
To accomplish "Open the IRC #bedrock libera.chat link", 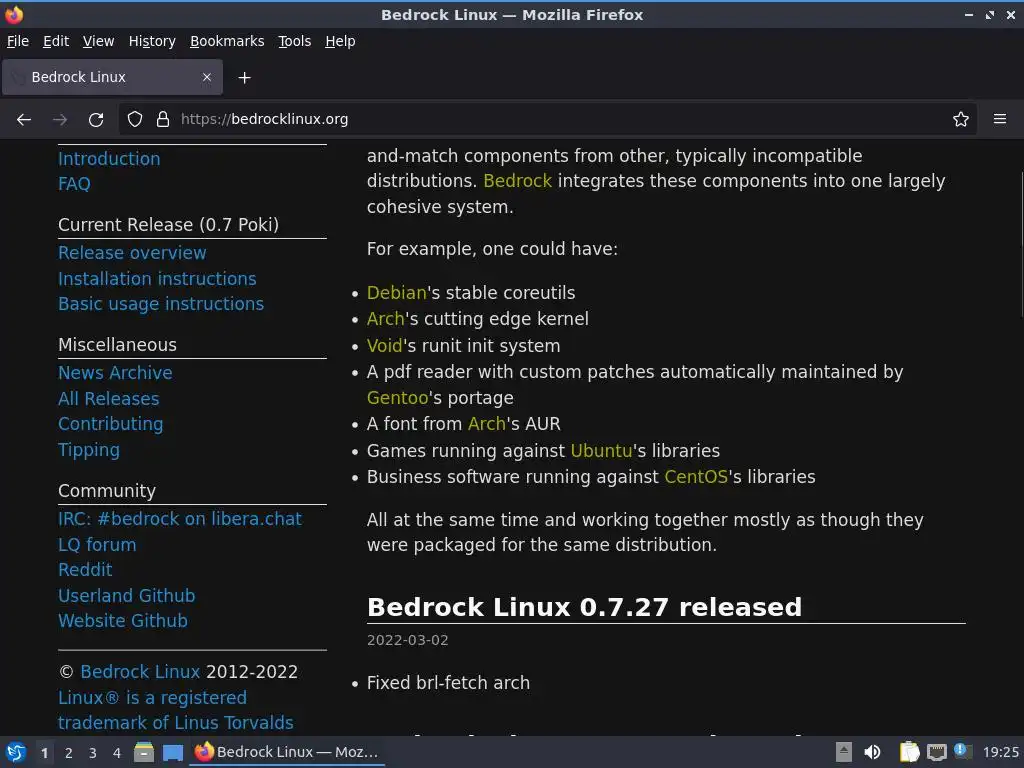I will (x=180, y=519).
